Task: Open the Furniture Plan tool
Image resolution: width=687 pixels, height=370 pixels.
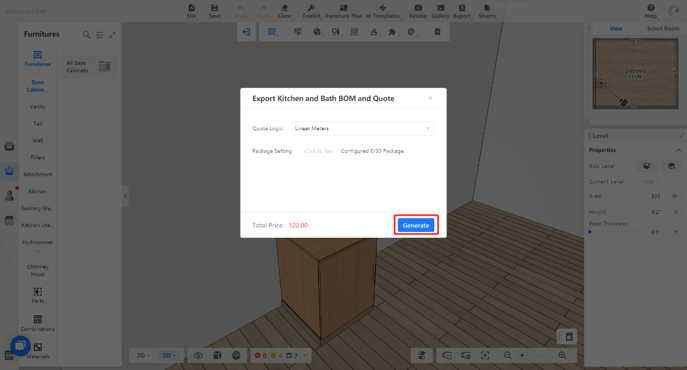Action: (344, 11)
